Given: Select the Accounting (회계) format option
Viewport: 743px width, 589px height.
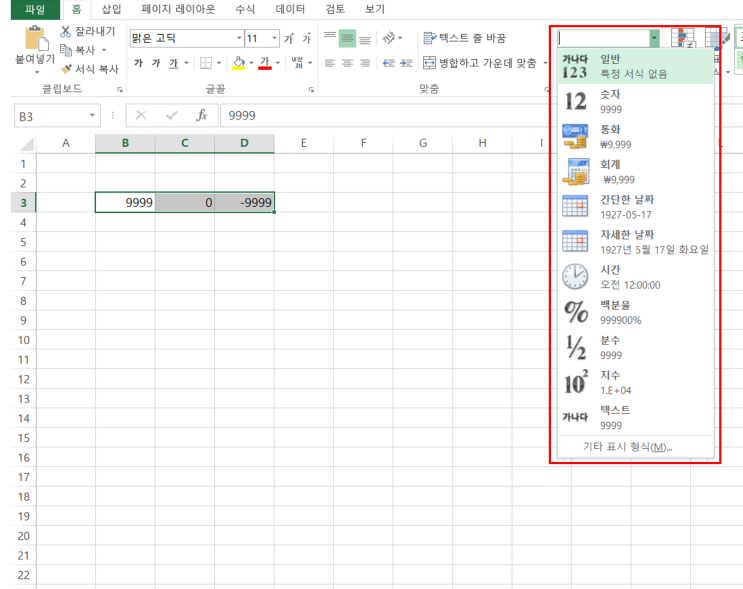Looking at the screenshot, I should point(635,172).
